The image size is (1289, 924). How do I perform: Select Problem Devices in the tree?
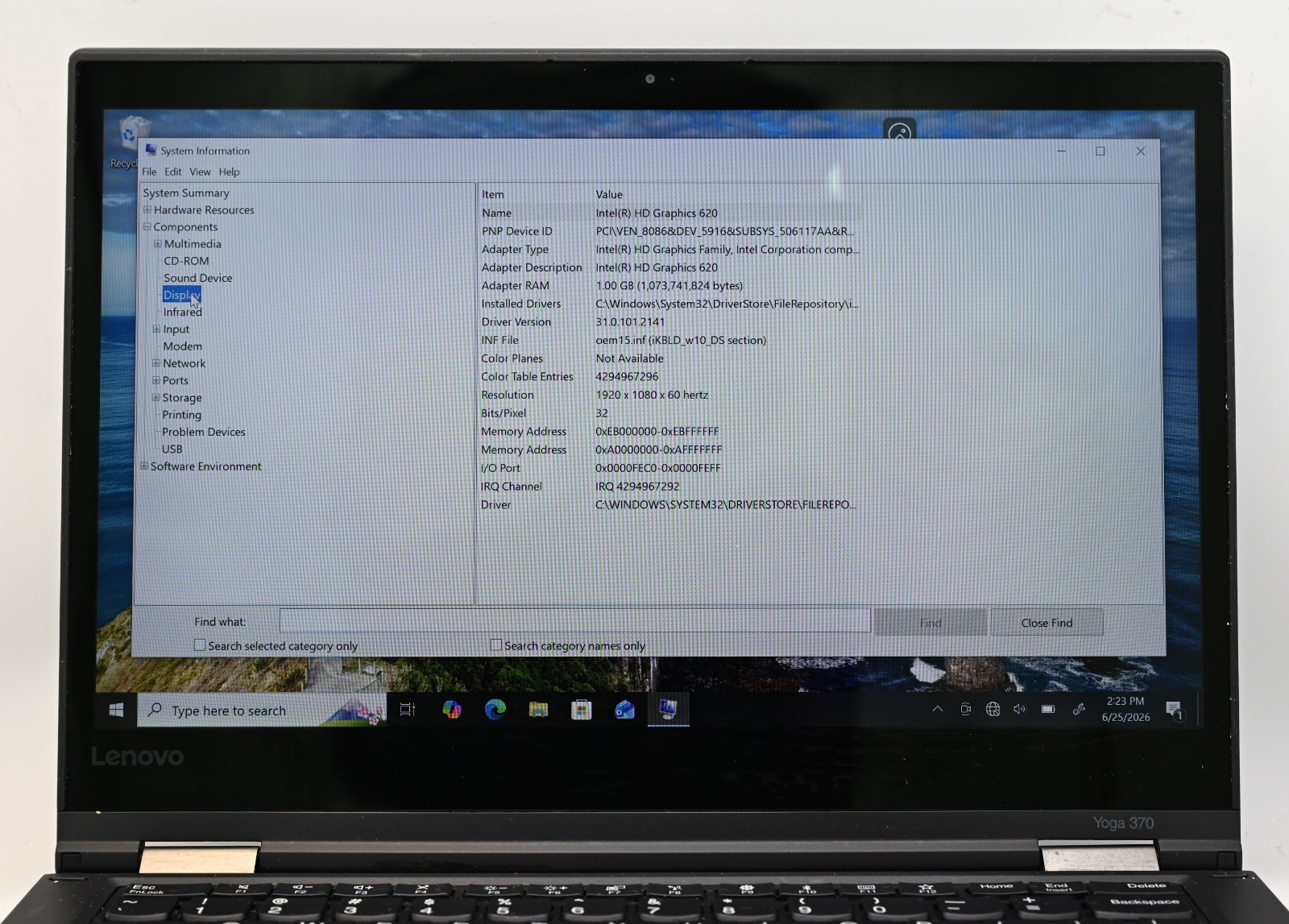203,432
